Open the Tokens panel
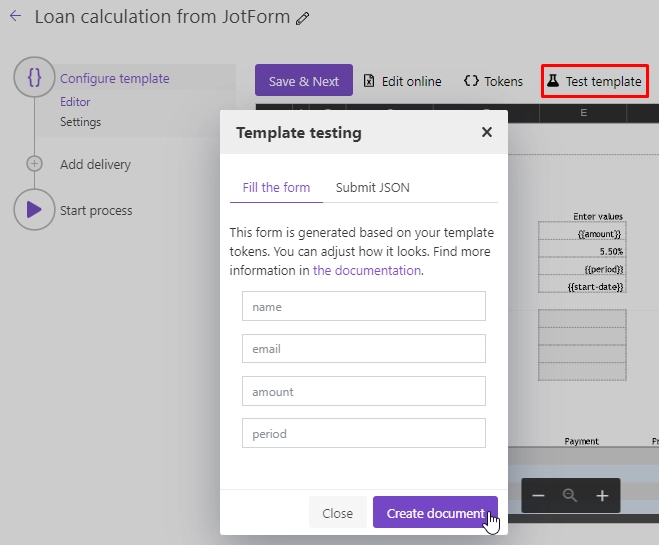659x545 pixels. pos(493,81)
